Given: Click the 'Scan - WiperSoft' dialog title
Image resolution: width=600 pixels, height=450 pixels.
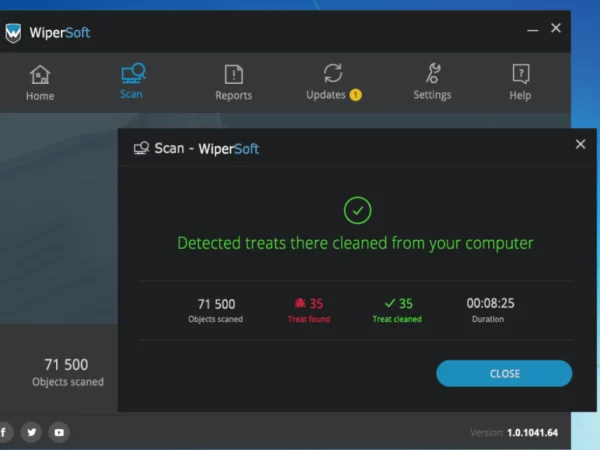Looking at the screenshot, I should 207,148.
